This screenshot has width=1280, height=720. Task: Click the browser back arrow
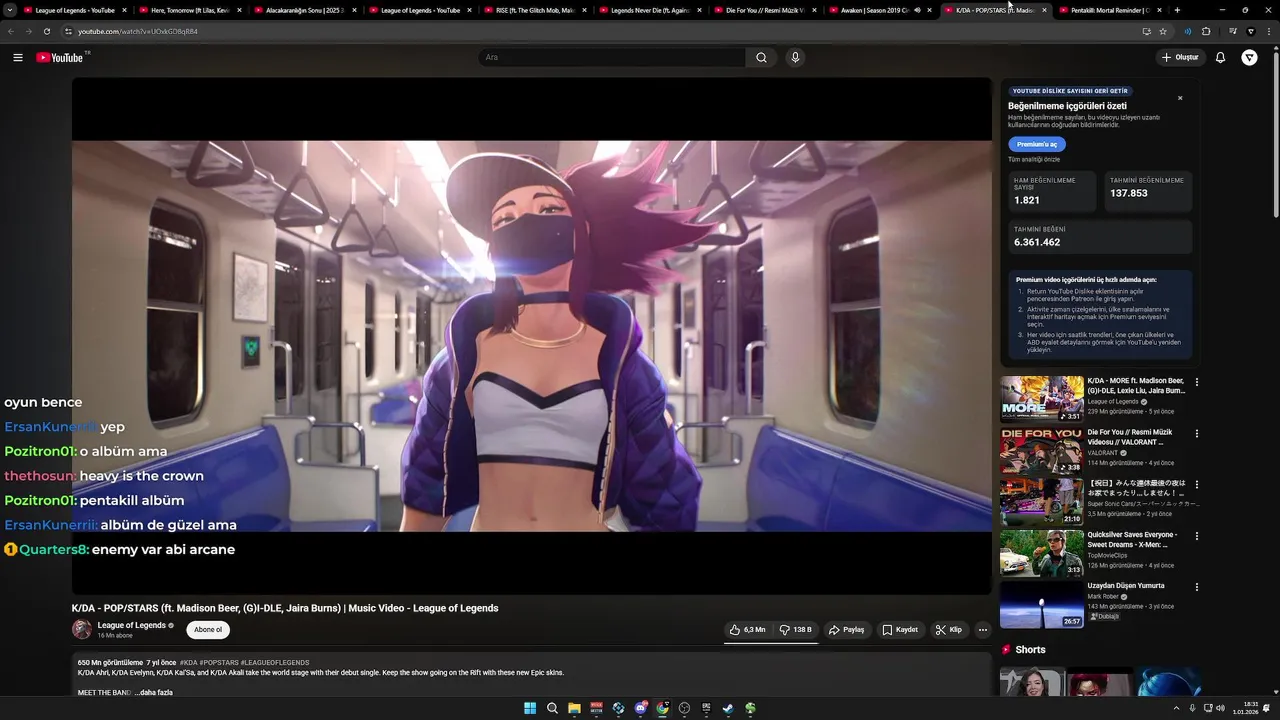click(x=11, y=31)
